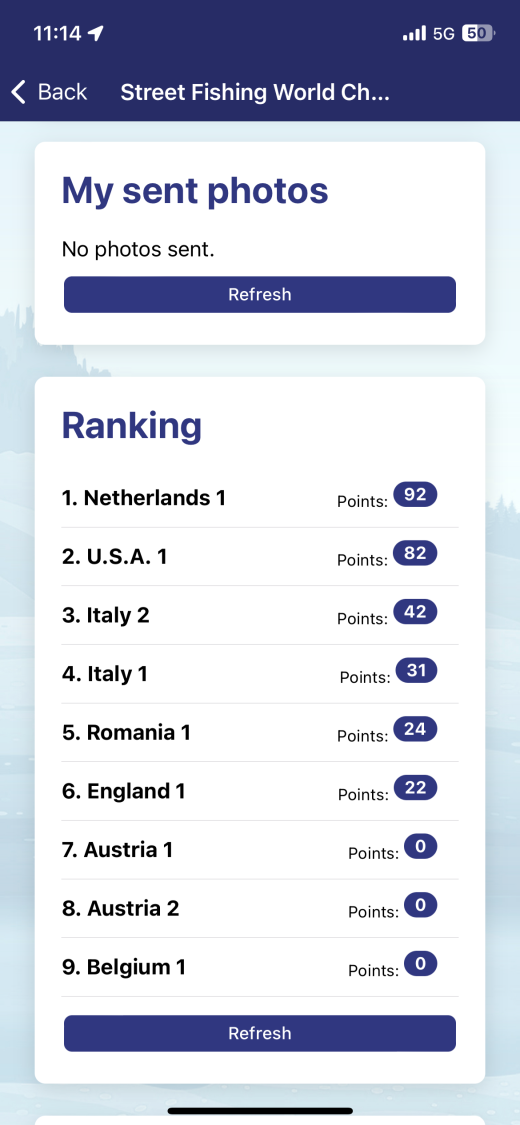Open the Romania 1 team row
The width and height of the screenshot is (520, 1125).
(260, 733)
